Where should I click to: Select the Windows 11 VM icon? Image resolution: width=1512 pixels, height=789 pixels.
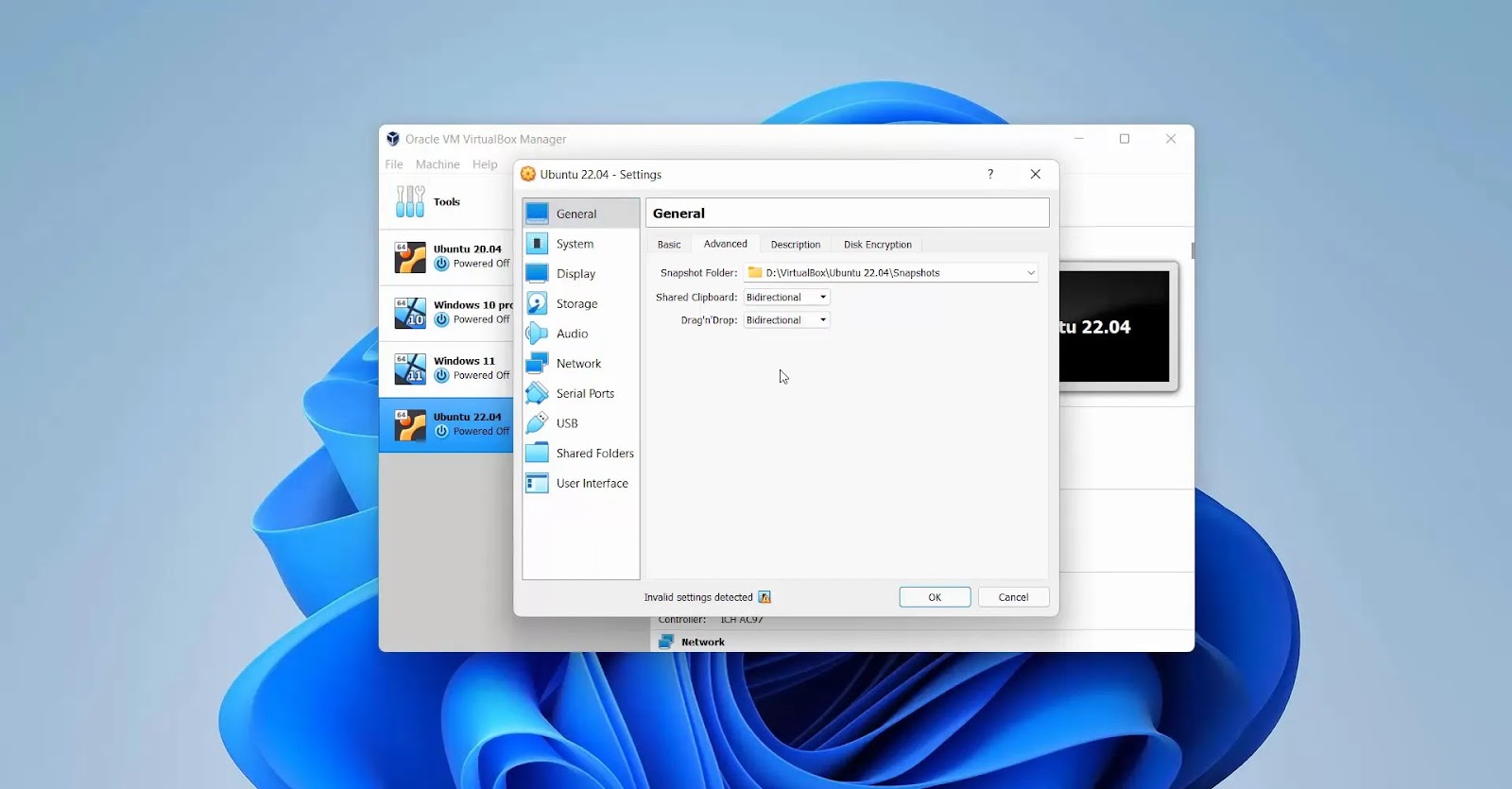pyautogui.click(x=410, y=369)
